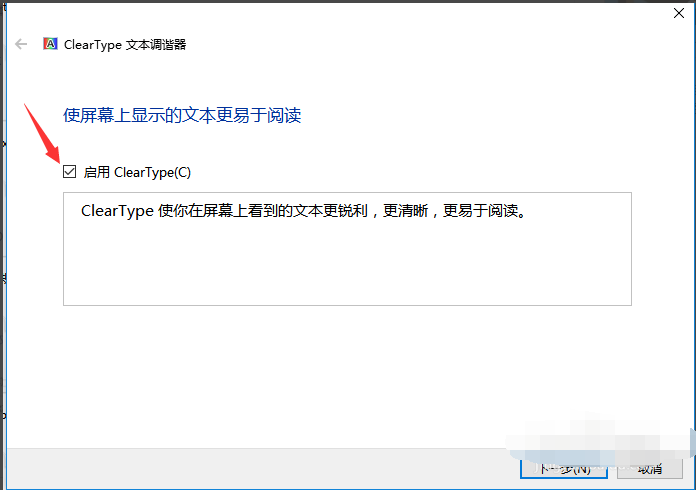
Task: Click the blue heading 使屏幕上显示的文本更易于阅读
Action: click(182, 115)
